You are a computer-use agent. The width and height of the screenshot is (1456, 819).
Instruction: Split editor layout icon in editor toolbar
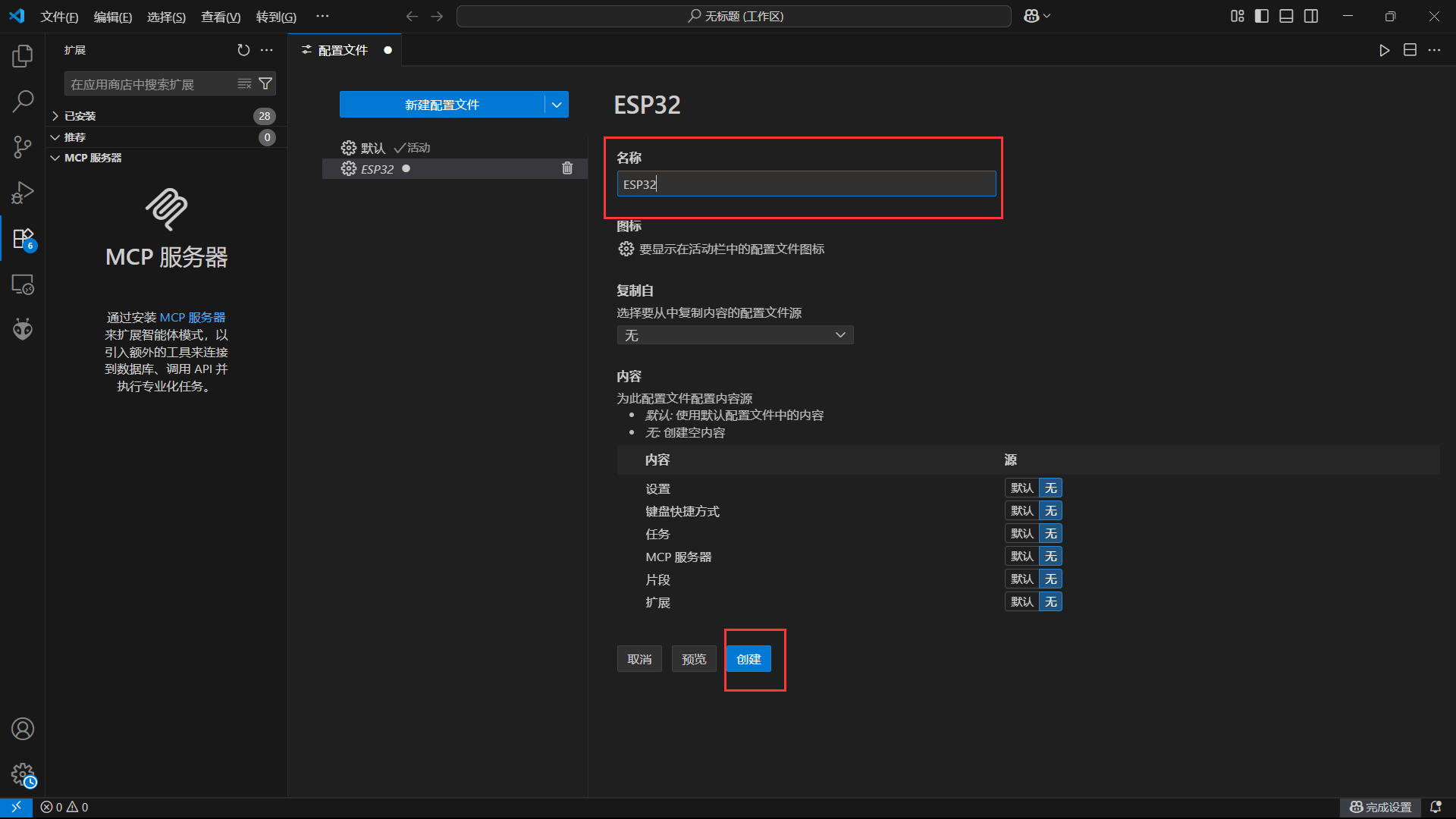click(1410, 50)
